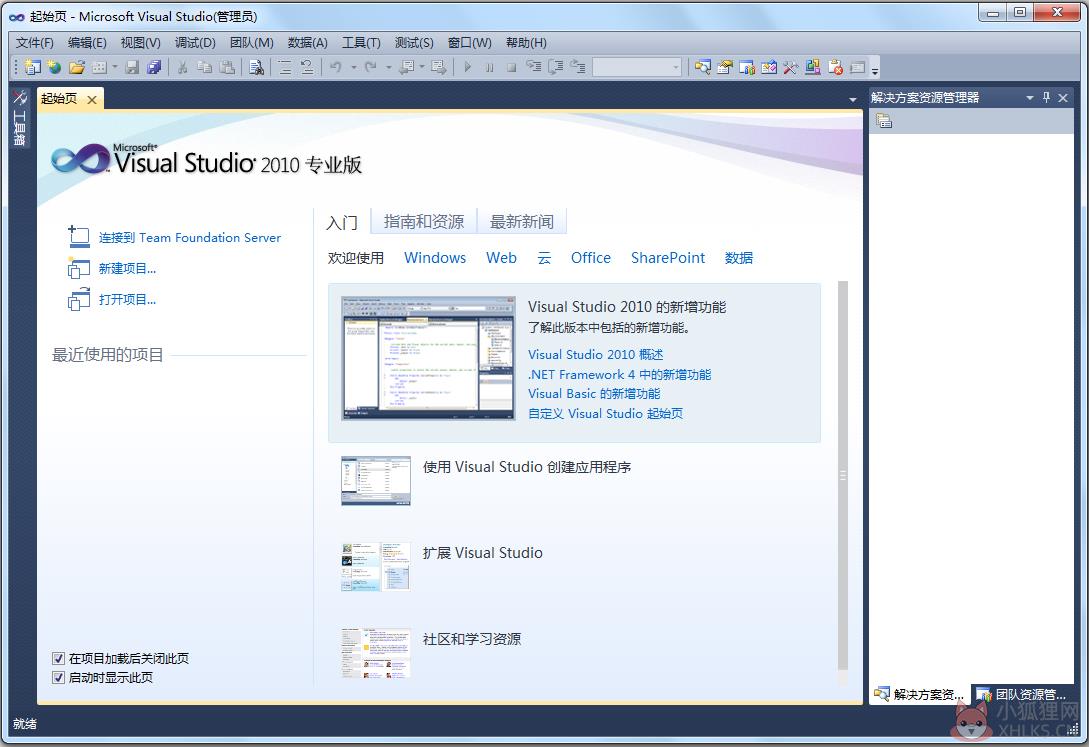This screenshot has width=1089, height=747.
Task: Click the Find in Files binoculars icon
Action: point(256,67)
